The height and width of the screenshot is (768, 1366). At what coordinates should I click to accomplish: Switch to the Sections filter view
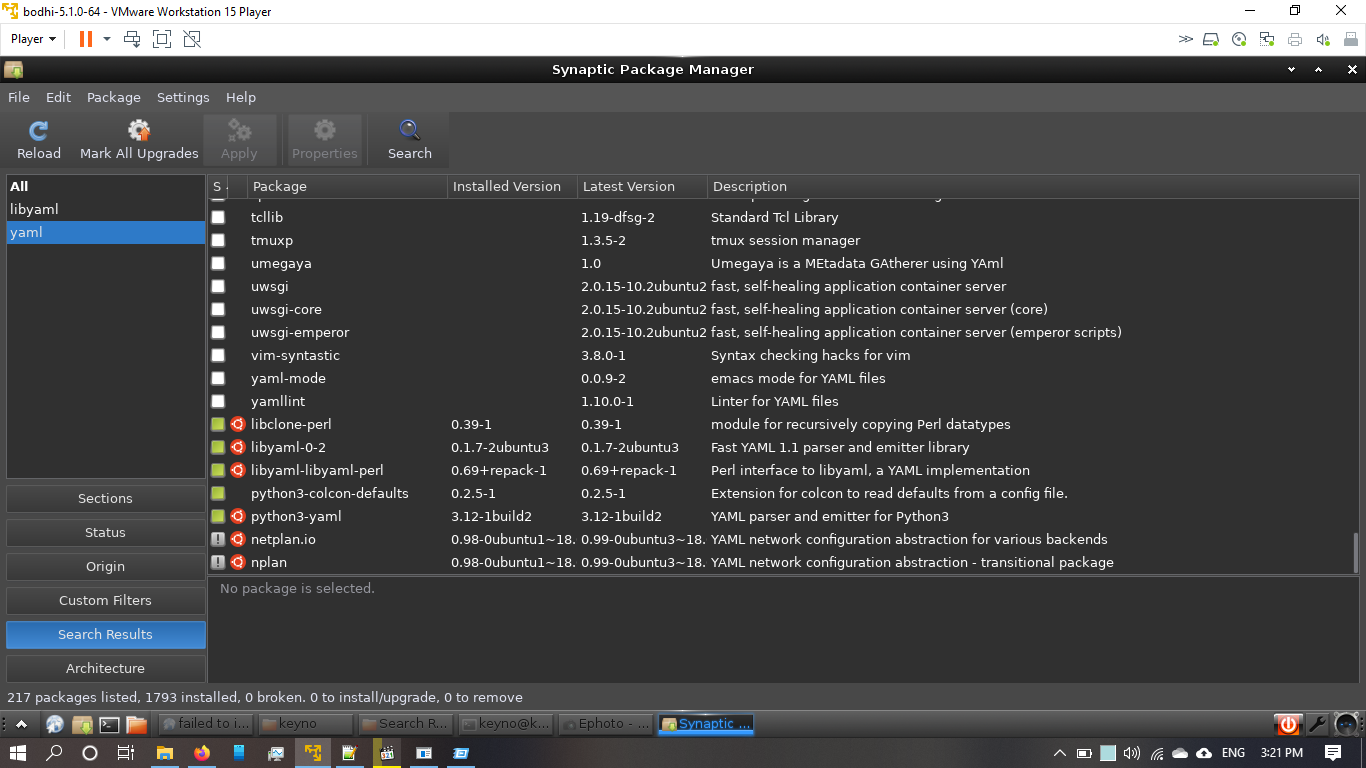pyautogui.click(x=105, y=498)
